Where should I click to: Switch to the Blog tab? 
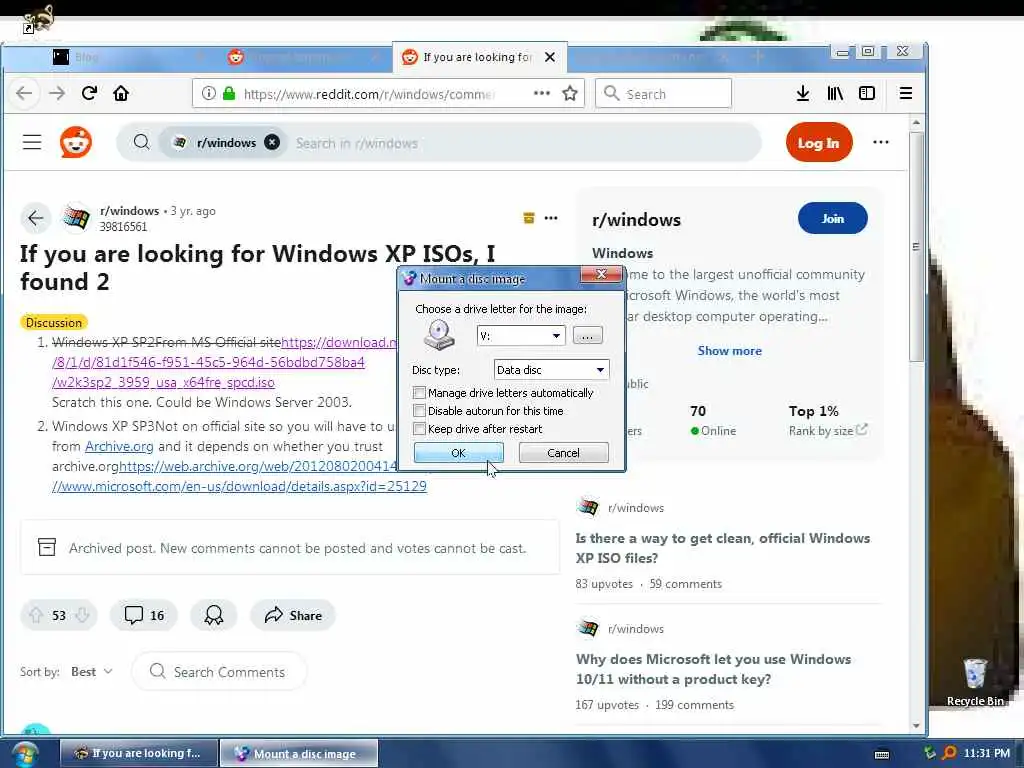click(x=86, y=57)
